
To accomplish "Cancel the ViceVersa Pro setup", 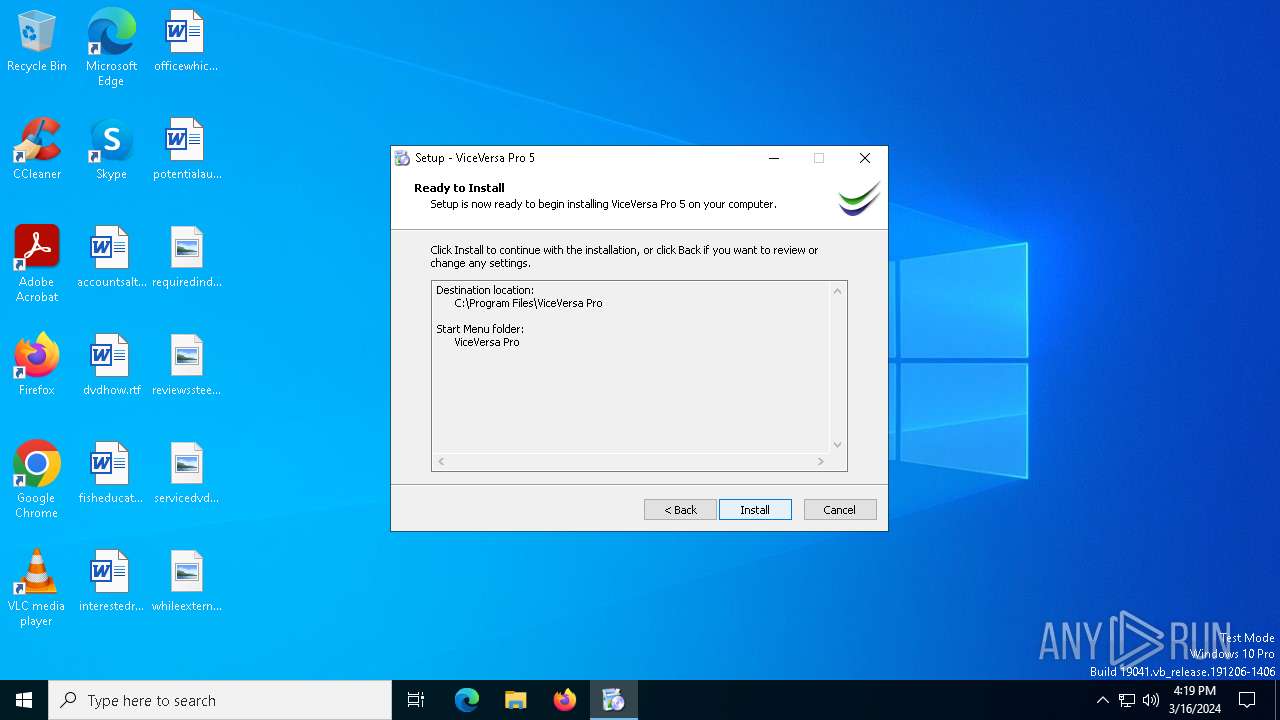I will 840,509.
